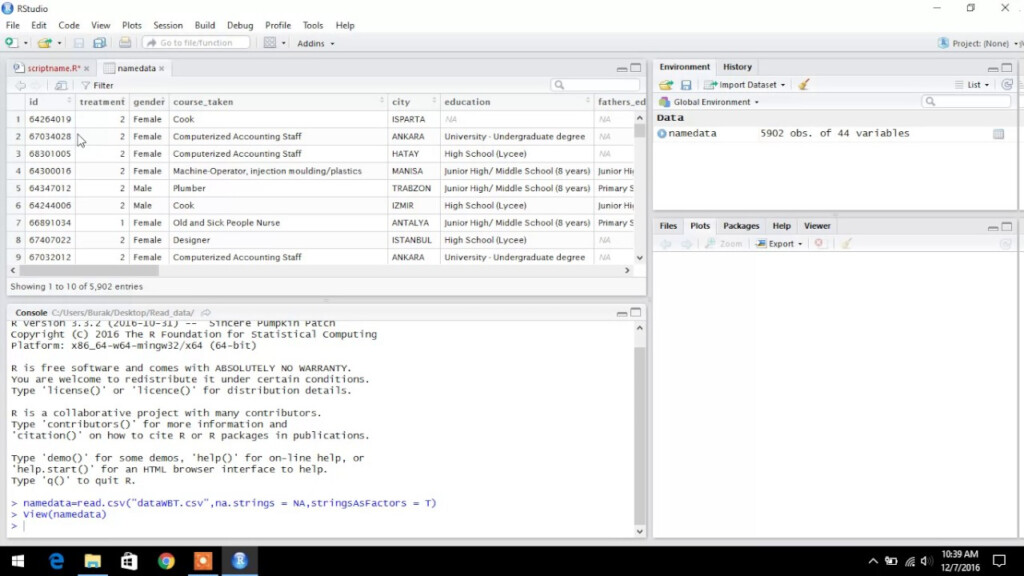The height and width of the screenshot is (576, 1024).
Task: Click the data viewer search field
Action: click(595, 85)
